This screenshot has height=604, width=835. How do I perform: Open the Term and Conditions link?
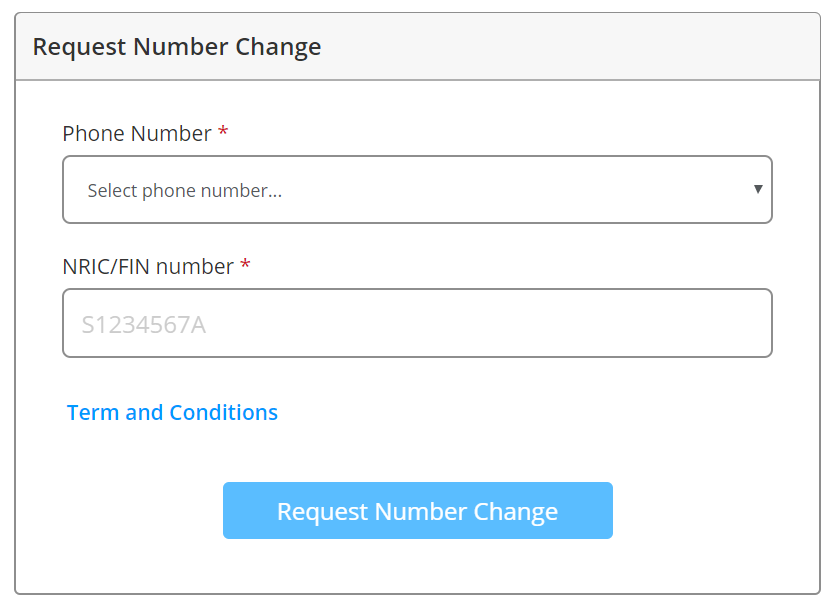pos(172,412)
